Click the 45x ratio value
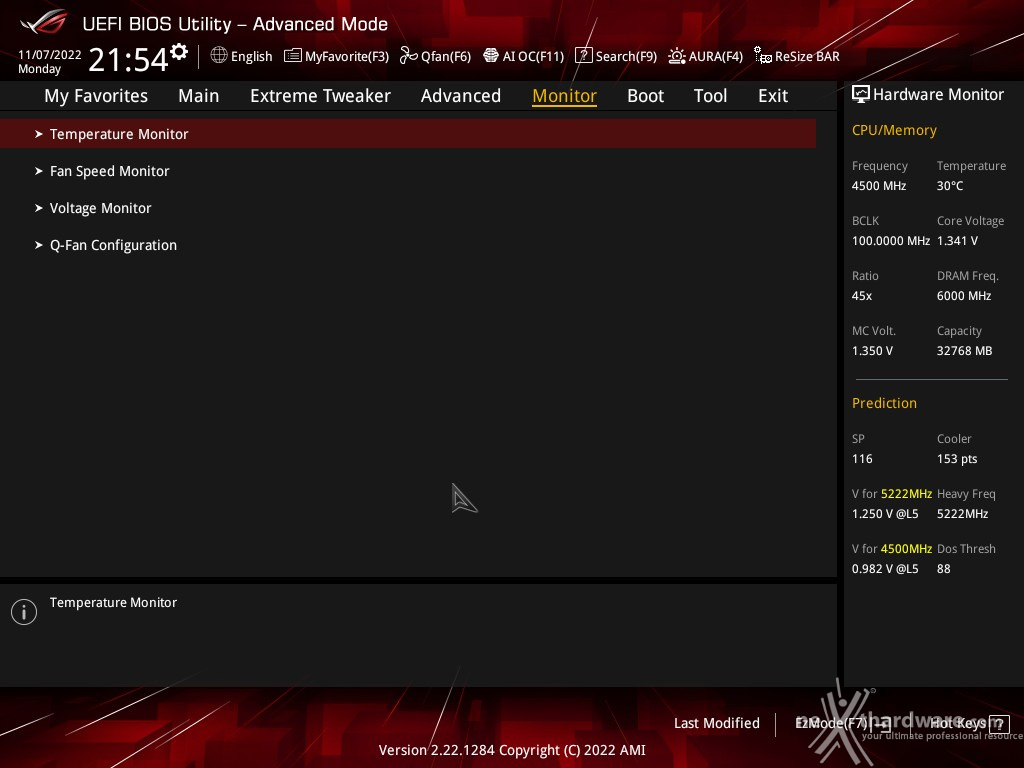Image resolution: width=1024 pixels, height=768 pixels. [x=862, y=296]
